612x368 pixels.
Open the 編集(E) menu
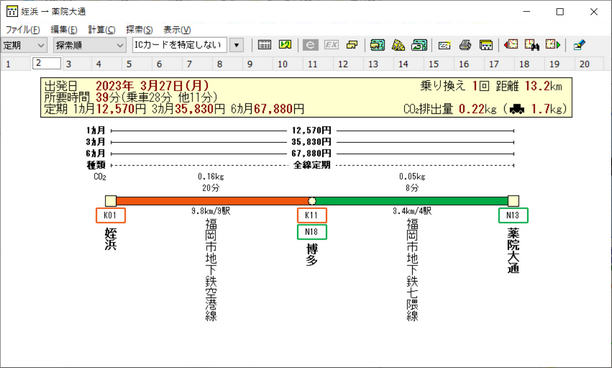pyautogui.click(x=64, y=30)
